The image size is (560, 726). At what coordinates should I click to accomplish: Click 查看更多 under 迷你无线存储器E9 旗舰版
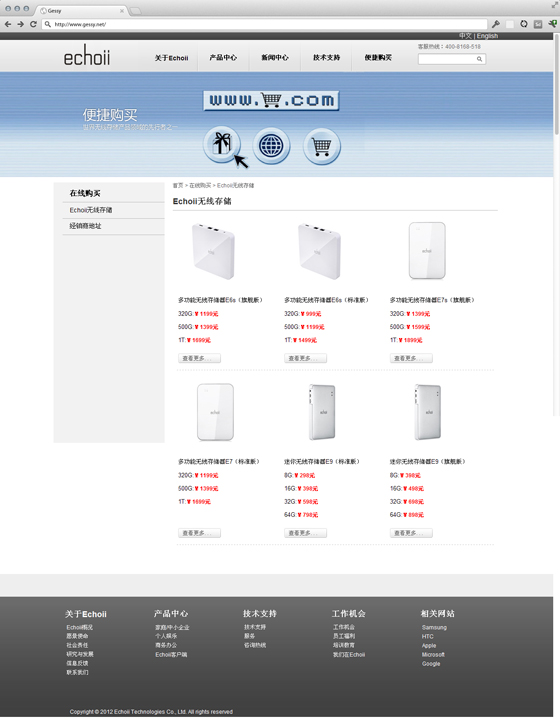point(411,533)
